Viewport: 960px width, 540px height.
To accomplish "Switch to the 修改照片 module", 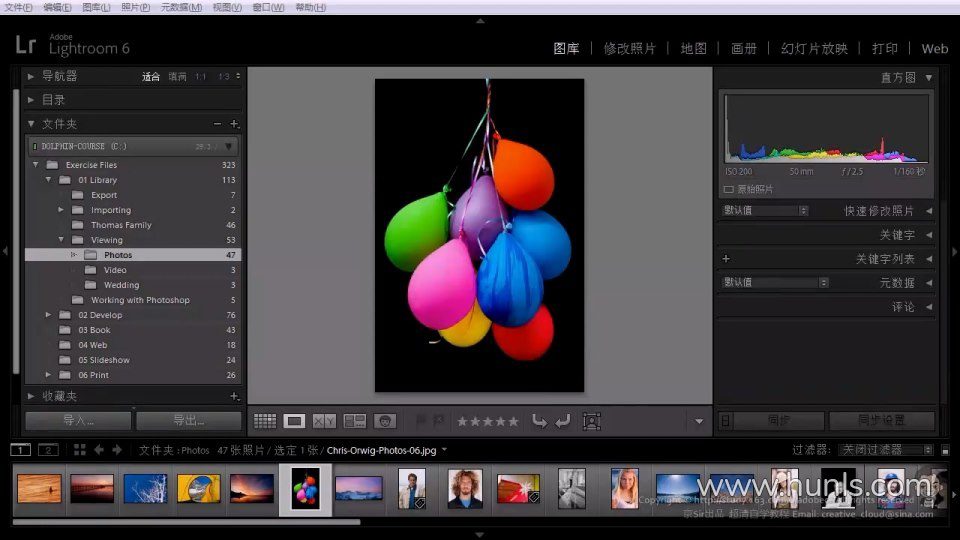I will point(630,48).
